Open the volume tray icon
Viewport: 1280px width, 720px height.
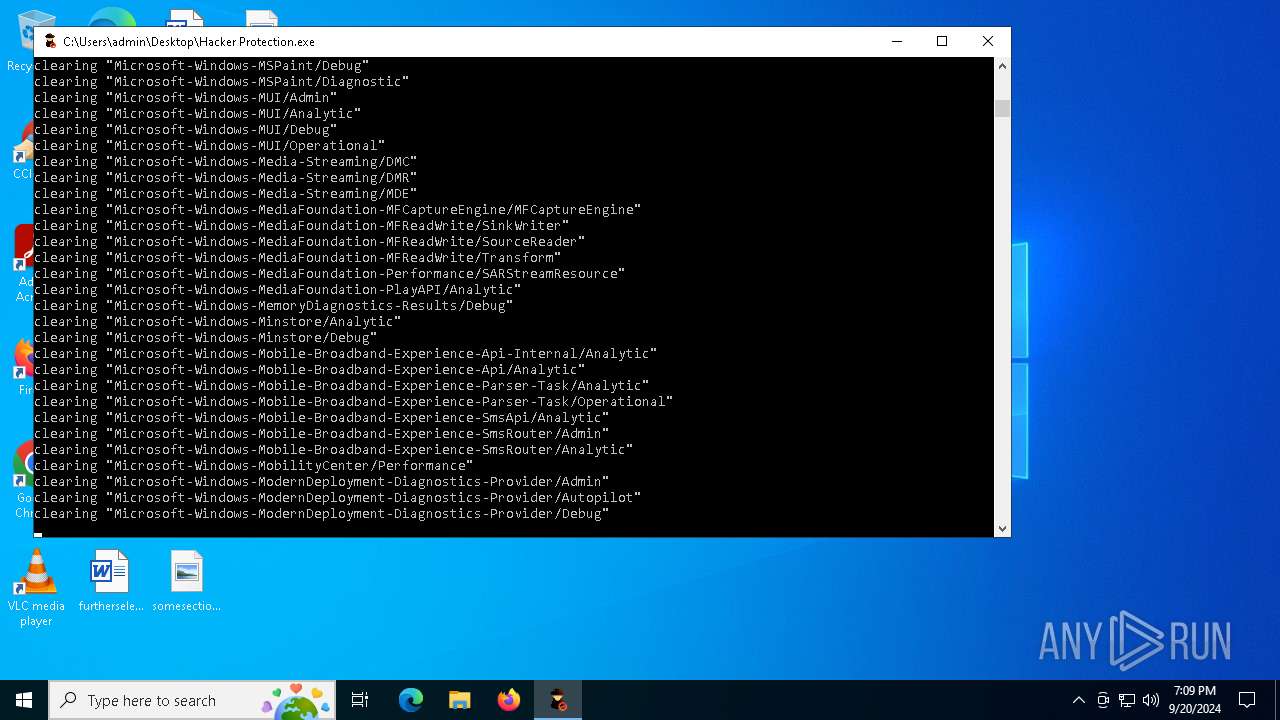click(x=1151, y=700)
